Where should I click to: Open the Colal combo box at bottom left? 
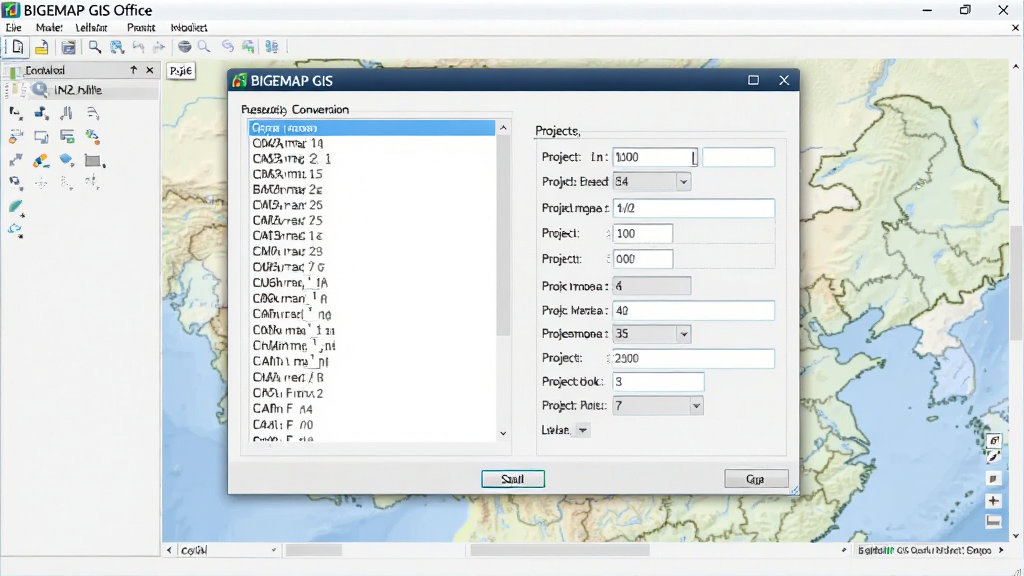point(227,551)
